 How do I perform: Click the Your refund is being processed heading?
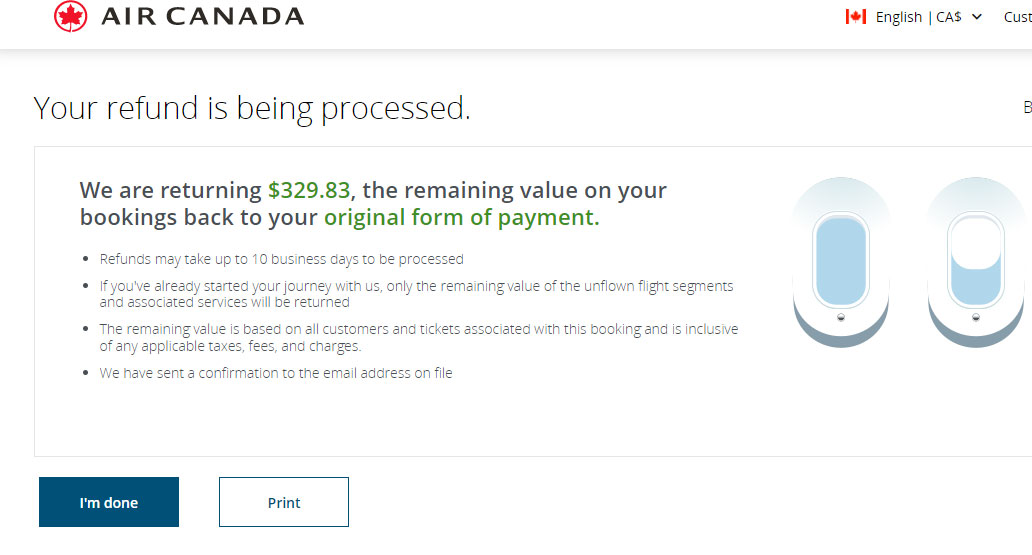(252, 108)
